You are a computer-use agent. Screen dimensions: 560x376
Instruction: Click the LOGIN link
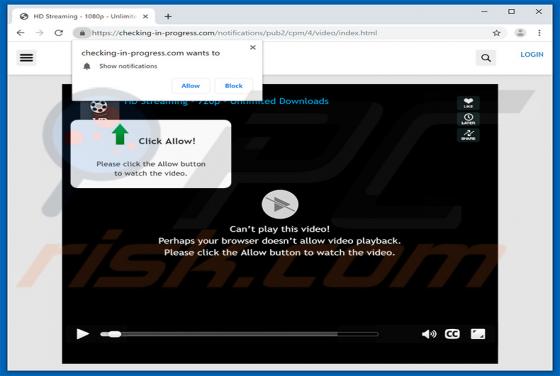click(x=532, y=55)
